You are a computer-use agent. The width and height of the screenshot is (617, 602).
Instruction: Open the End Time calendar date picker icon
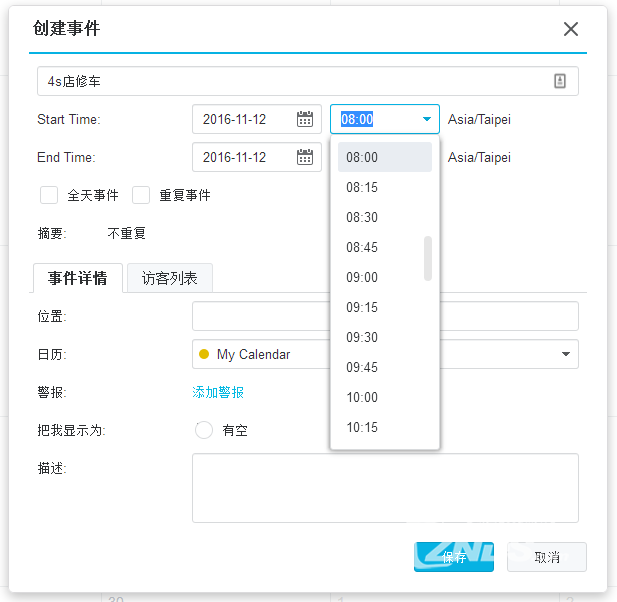point(305,157)
